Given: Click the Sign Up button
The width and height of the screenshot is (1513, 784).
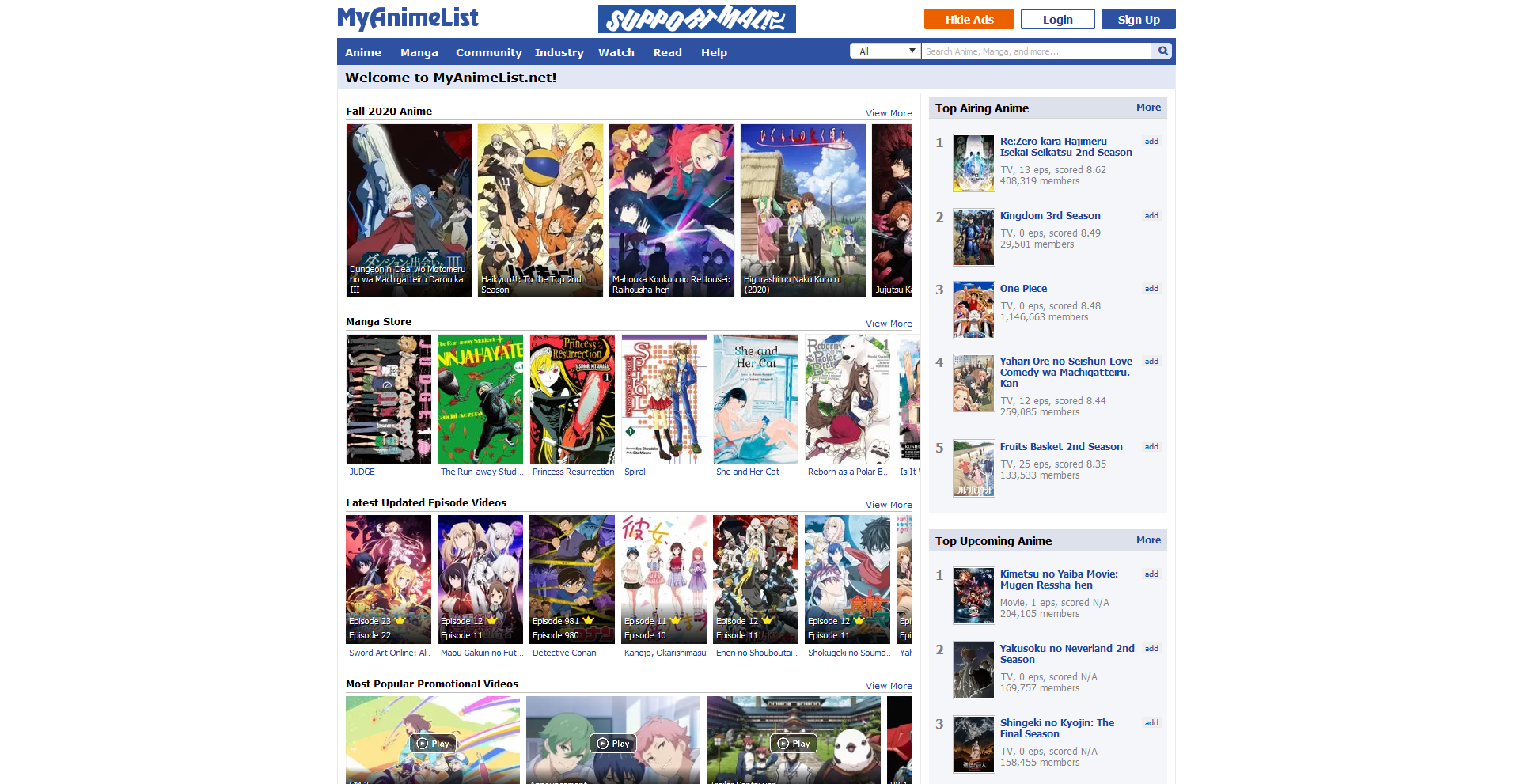Looking at the screenshot, I should (x=1138, y=20).
